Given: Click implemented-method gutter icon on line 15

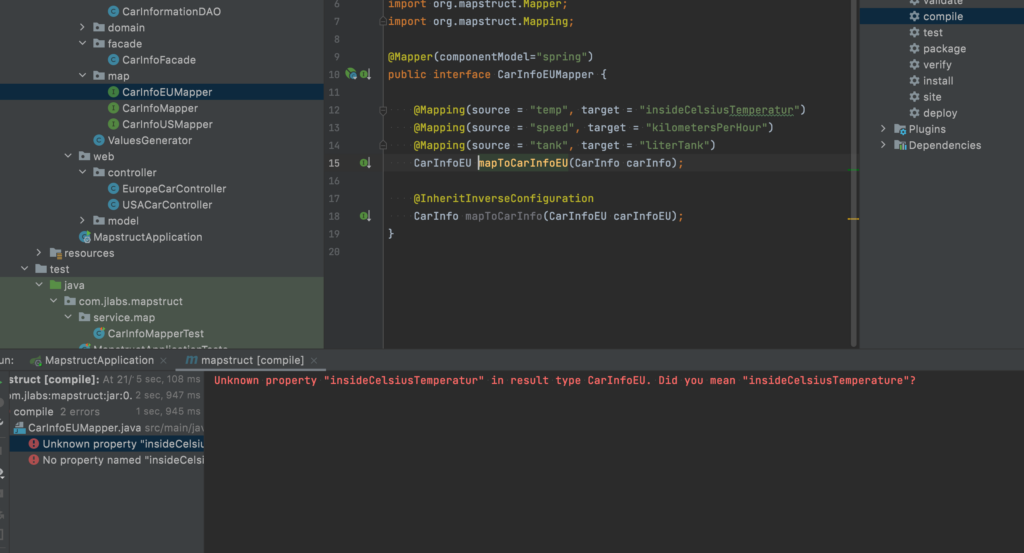Looking at the screenshot, I should pos(365,163).
